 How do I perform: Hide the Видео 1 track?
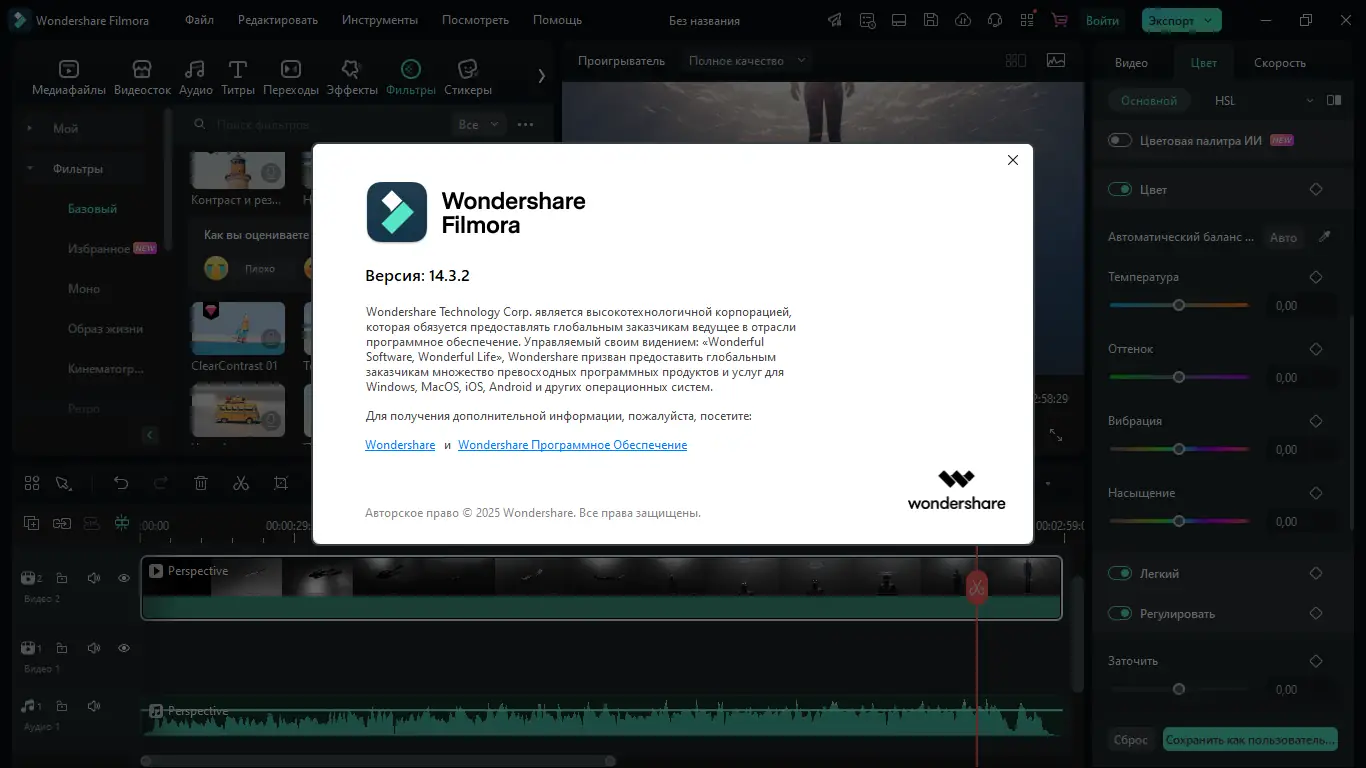[124, 648]
